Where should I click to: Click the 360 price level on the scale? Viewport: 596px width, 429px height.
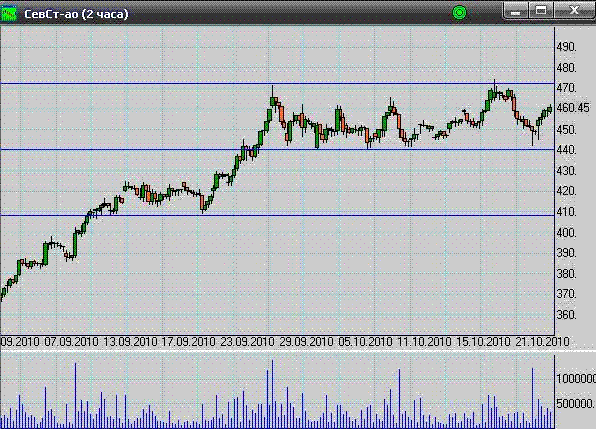[x=566, y=315]
